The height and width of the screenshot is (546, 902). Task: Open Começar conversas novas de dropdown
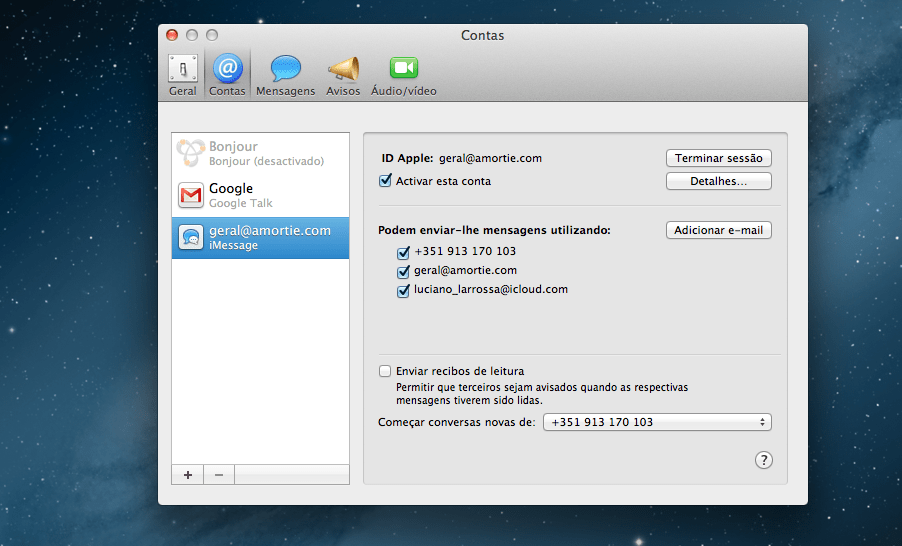point(657,422)
